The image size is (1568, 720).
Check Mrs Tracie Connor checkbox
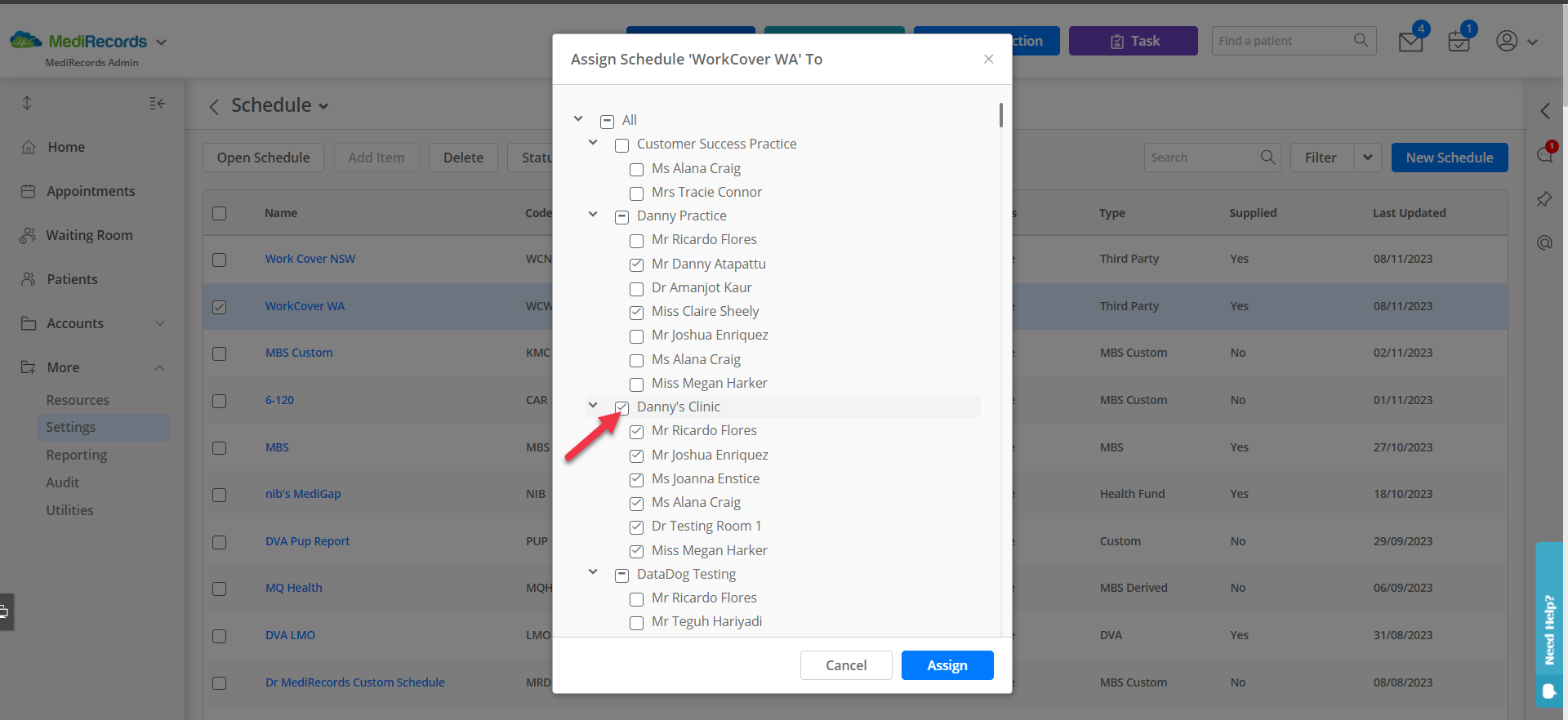click(x=636, y=193)
